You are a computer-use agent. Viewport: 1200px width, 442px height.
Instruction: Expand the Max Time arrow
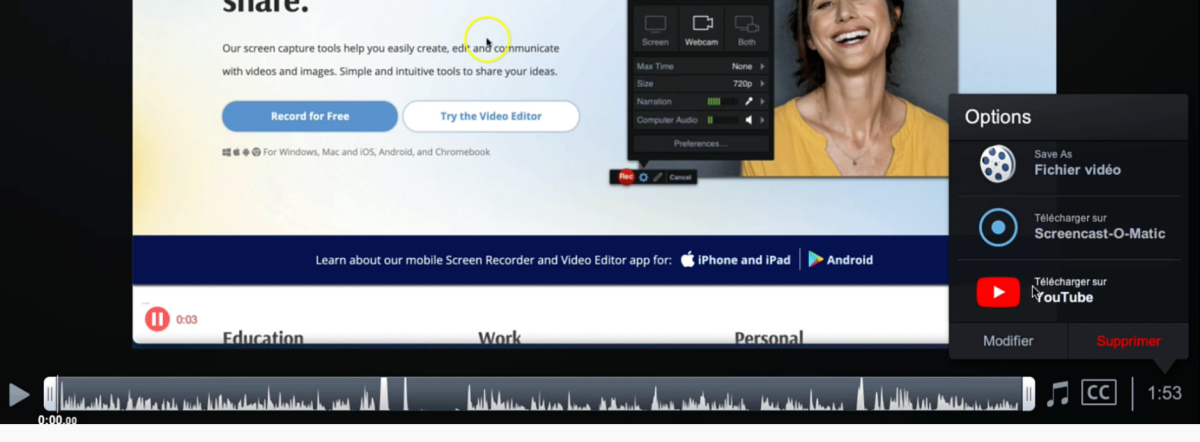pyautogui.click(x=763, y=66)
